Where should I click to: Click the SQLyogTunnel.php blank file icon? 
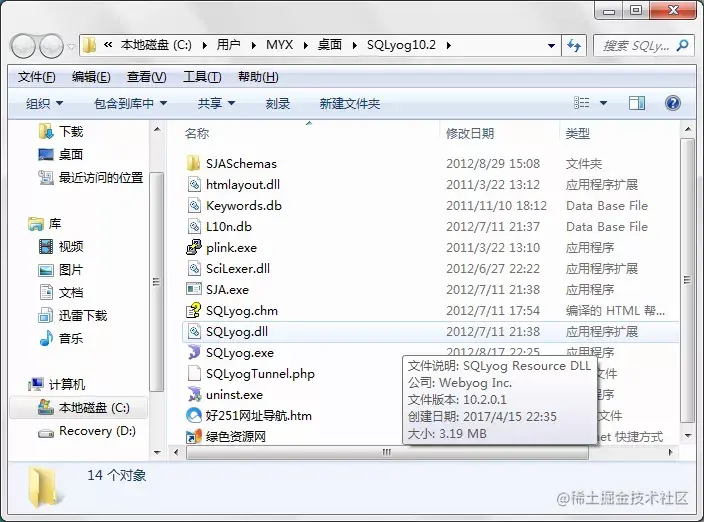point(194,373)
